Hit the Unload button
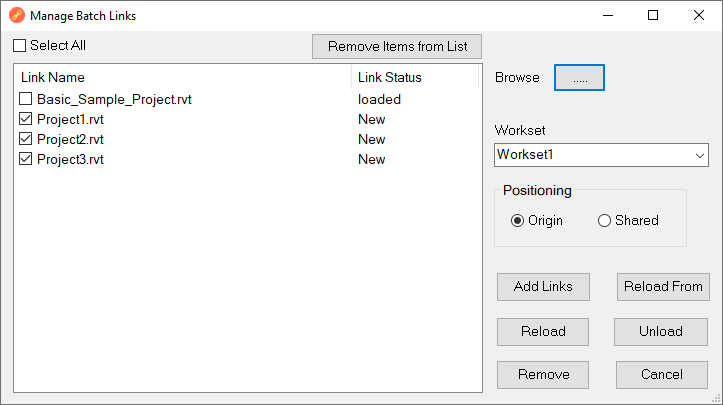 [x=661, y=332]
